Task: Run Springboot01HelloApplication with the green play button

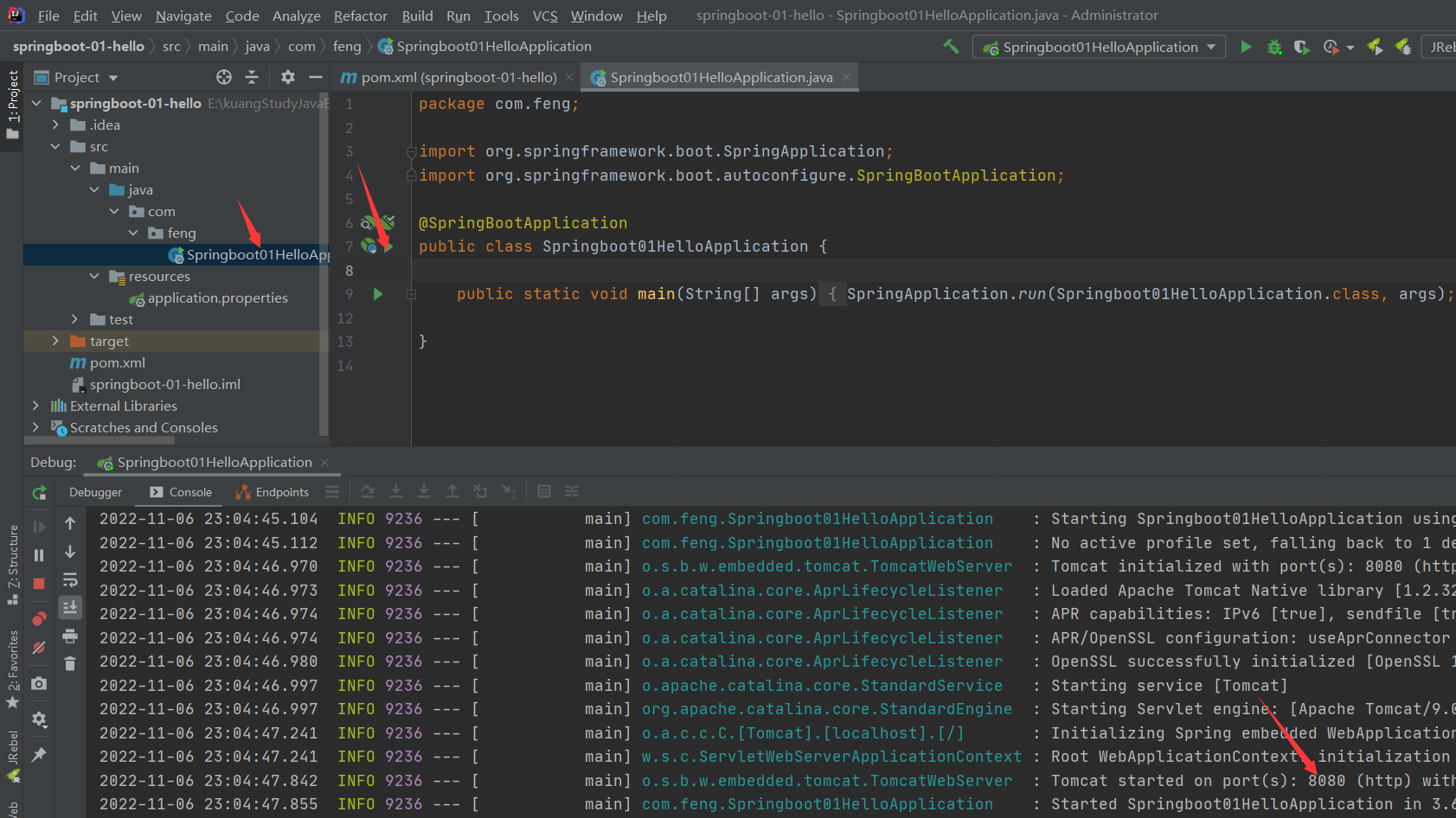Action: [1246, 47]
